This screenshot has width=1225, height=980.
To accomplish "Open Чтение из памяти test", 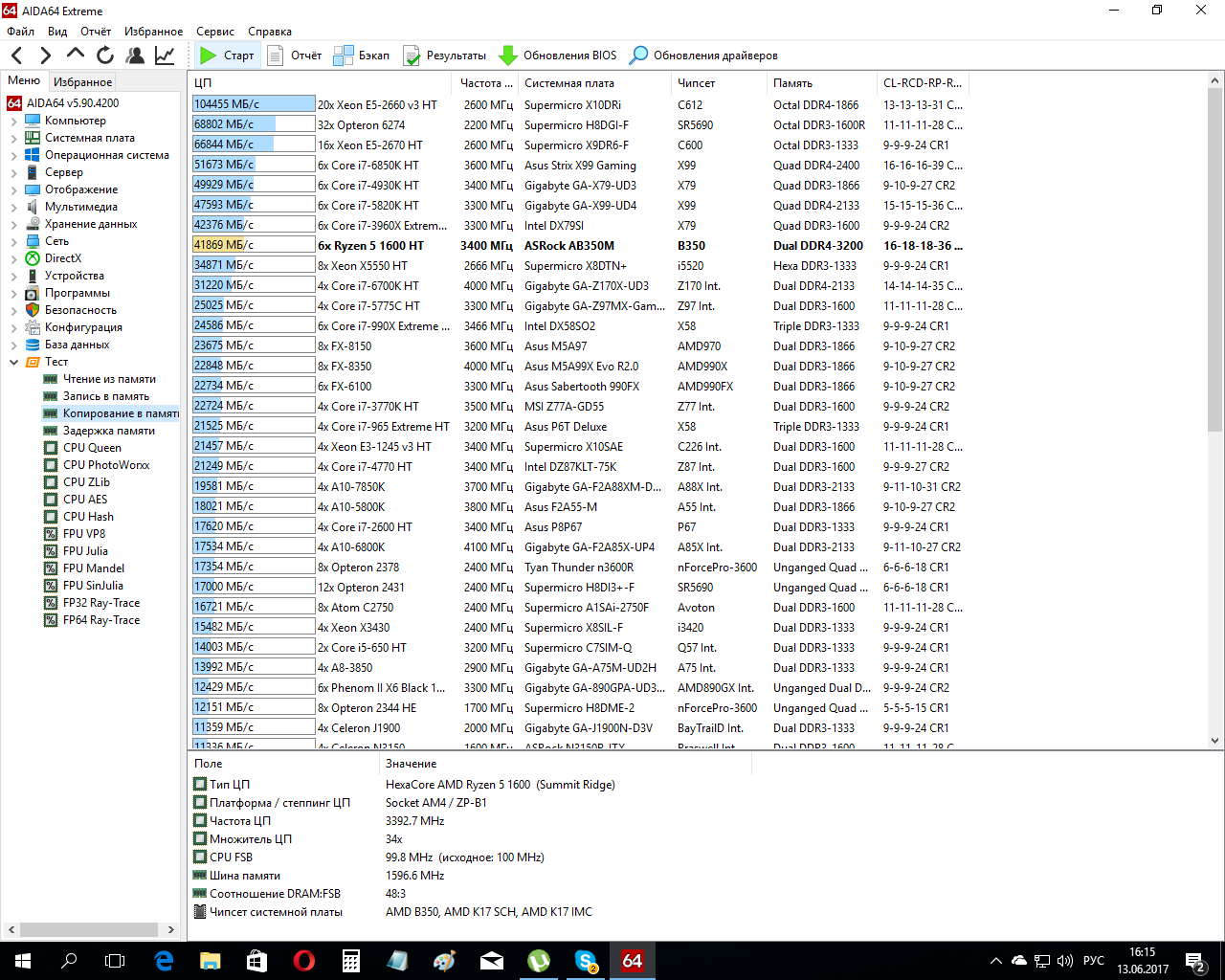I will [109, 379].
